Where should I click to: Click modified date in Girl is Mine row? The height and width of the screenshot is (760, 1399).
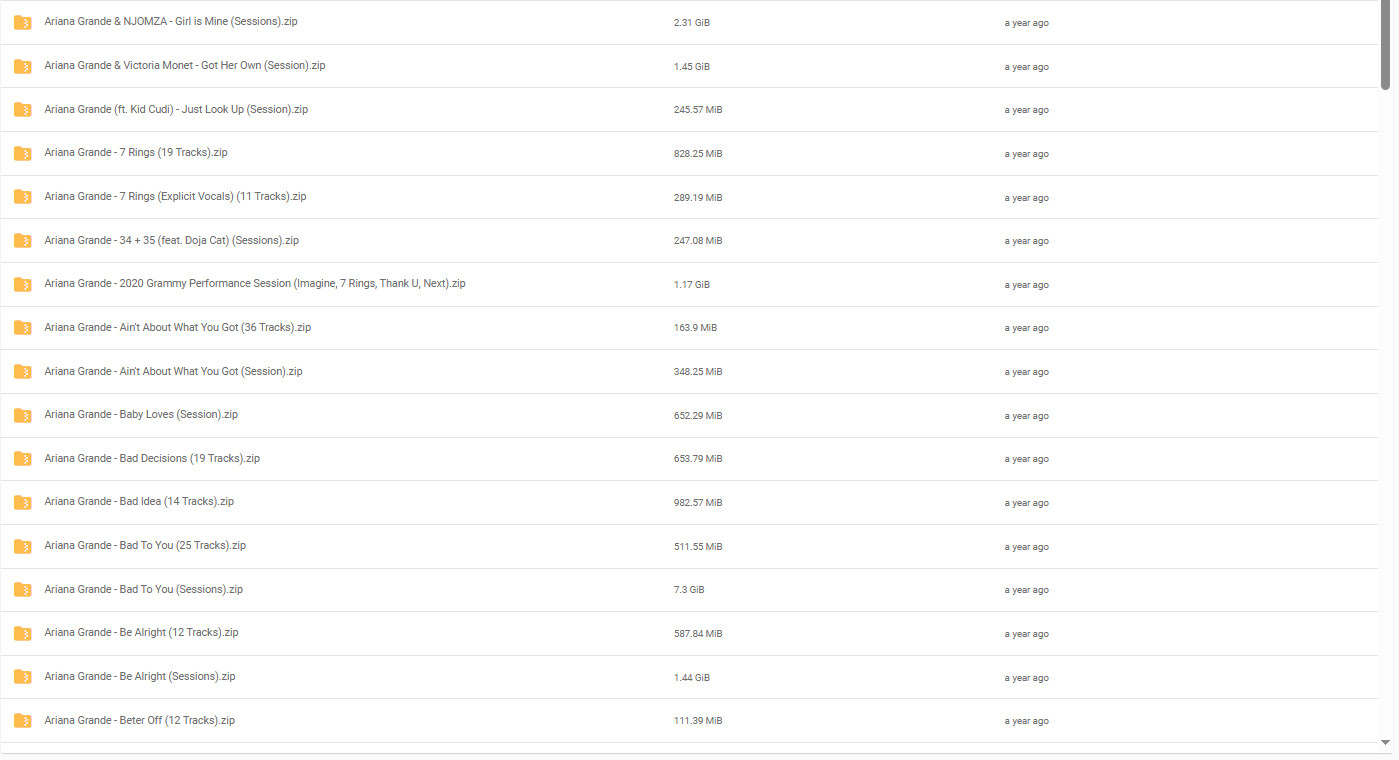point(1027,23)
